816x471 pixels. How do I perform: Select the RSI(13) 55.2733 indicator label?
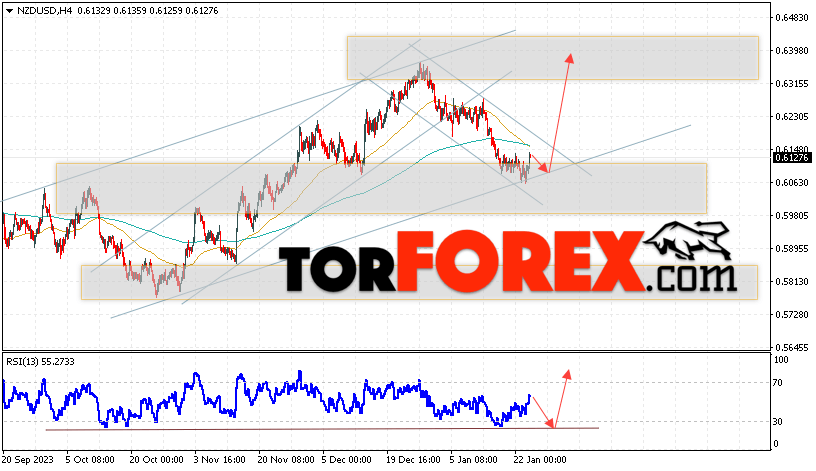pos(40,361)
